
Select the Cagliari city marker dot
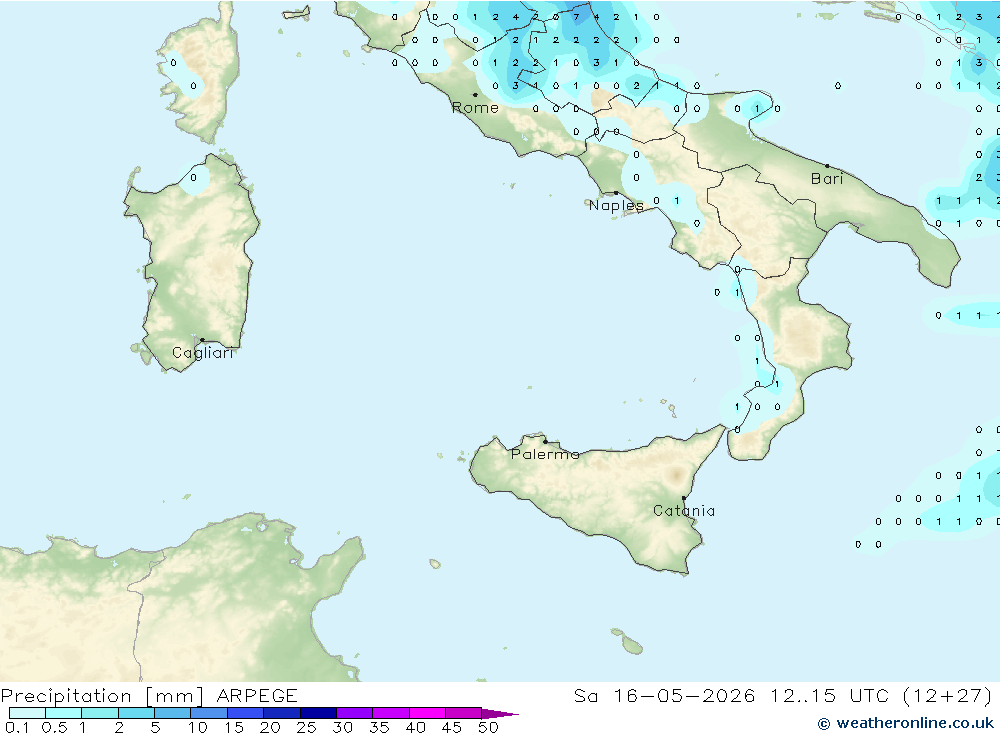tap(202, 340)
